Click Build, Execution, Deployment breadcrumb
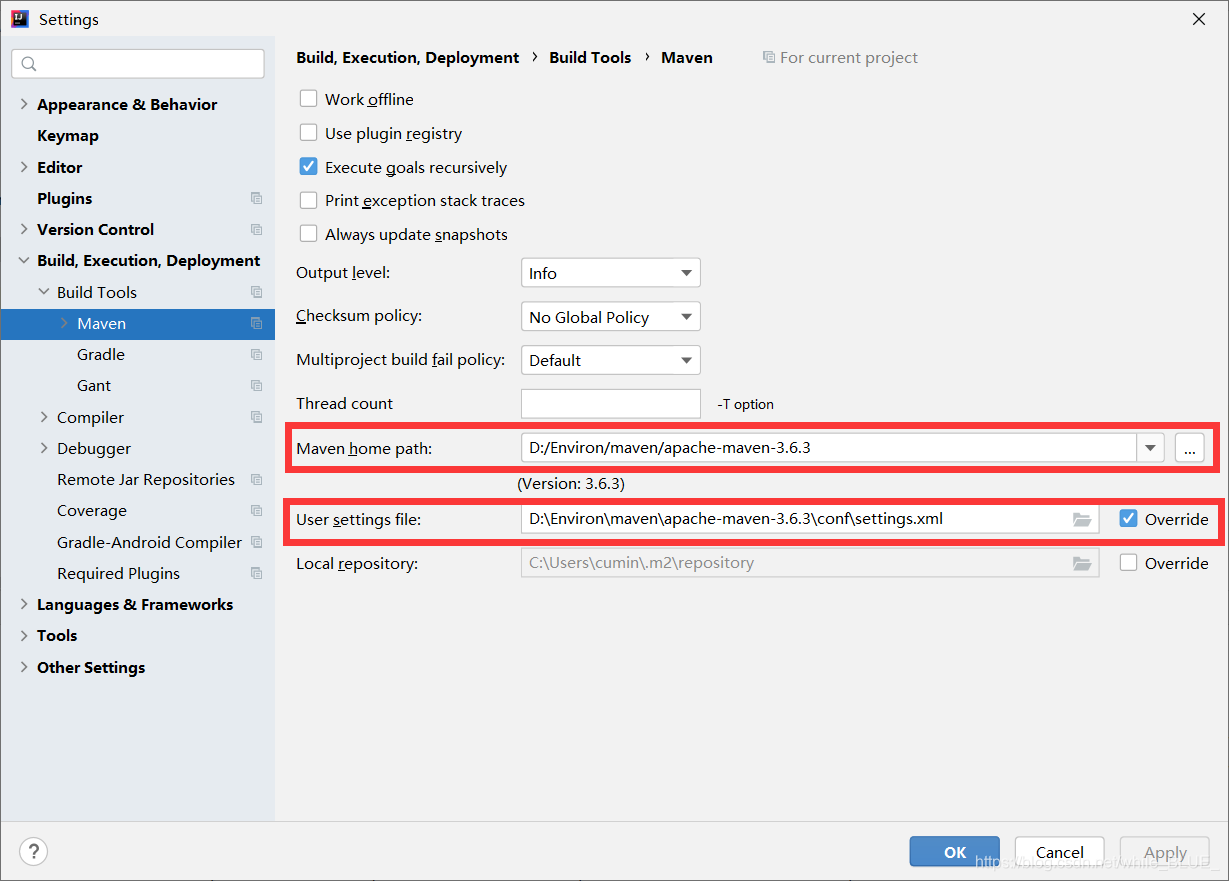The image size is (1229, 881). click(x=408, y=57)
